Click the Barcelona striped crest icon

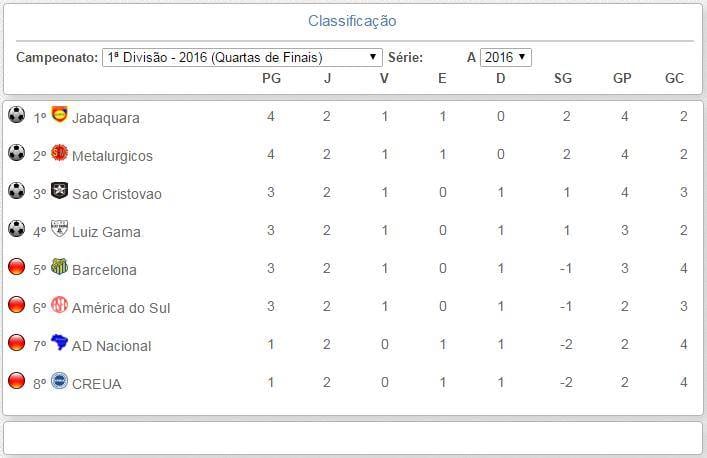pos(59,267)
